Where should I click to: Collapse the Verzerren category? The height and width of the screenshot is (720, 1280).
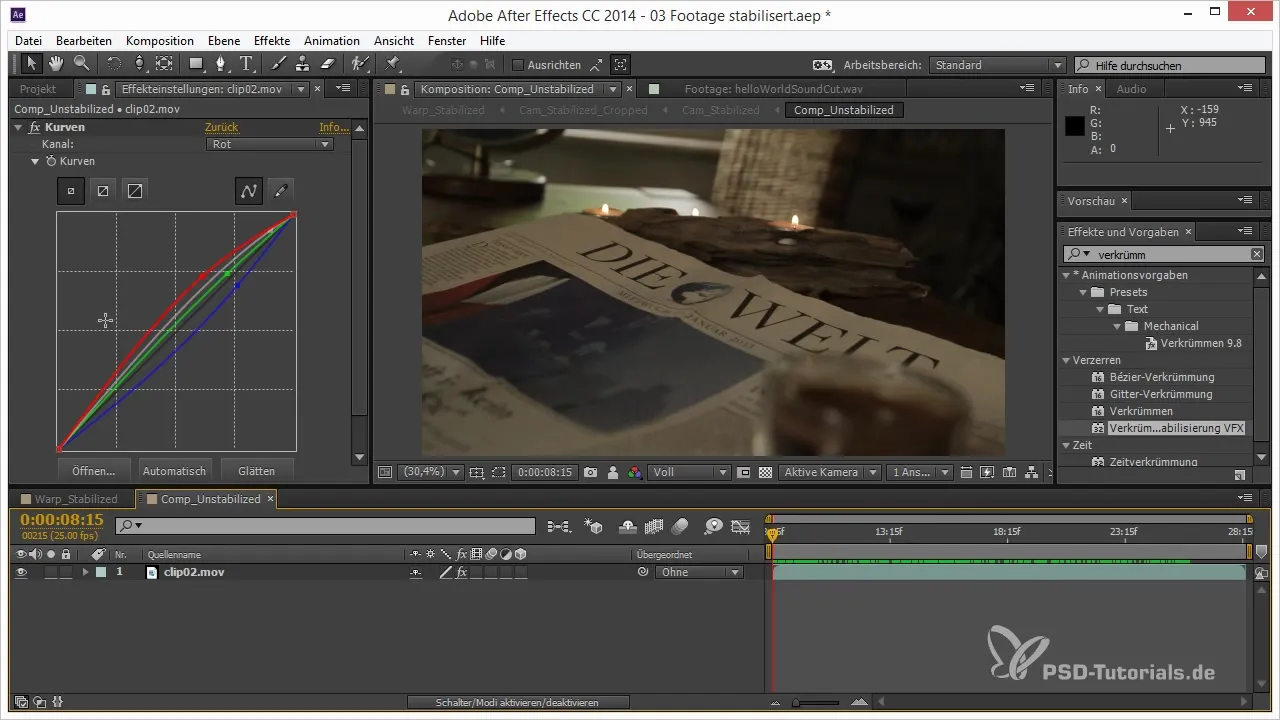pos(1066,360)
